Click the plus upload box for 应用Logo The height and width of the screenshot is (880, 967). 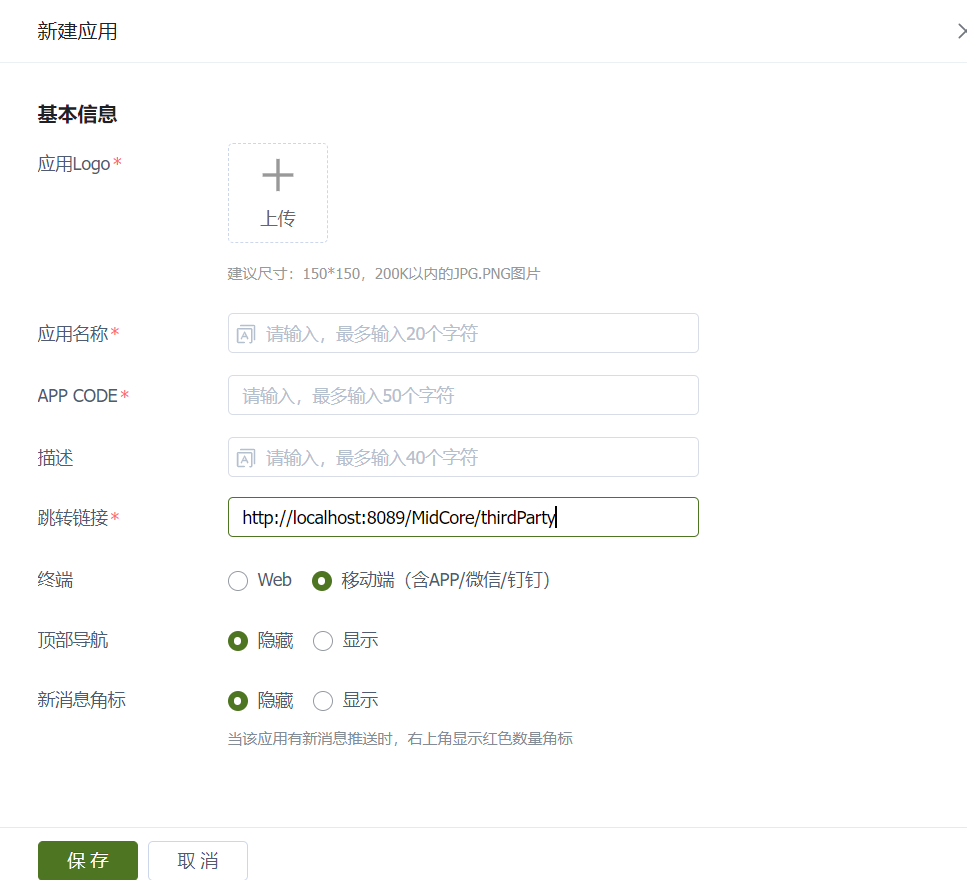coord(278,193)
